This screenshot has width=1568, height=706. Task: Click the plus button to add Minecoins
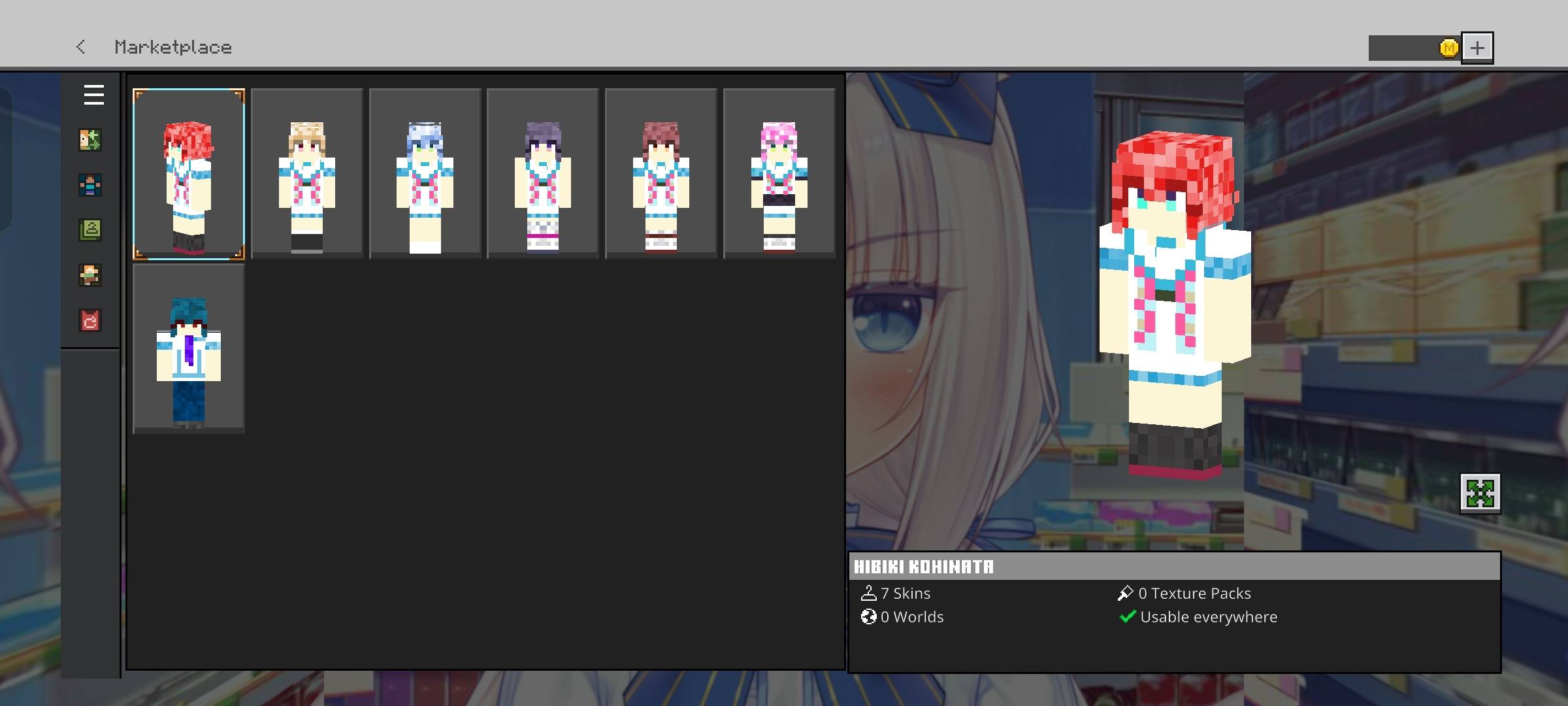1477,47
